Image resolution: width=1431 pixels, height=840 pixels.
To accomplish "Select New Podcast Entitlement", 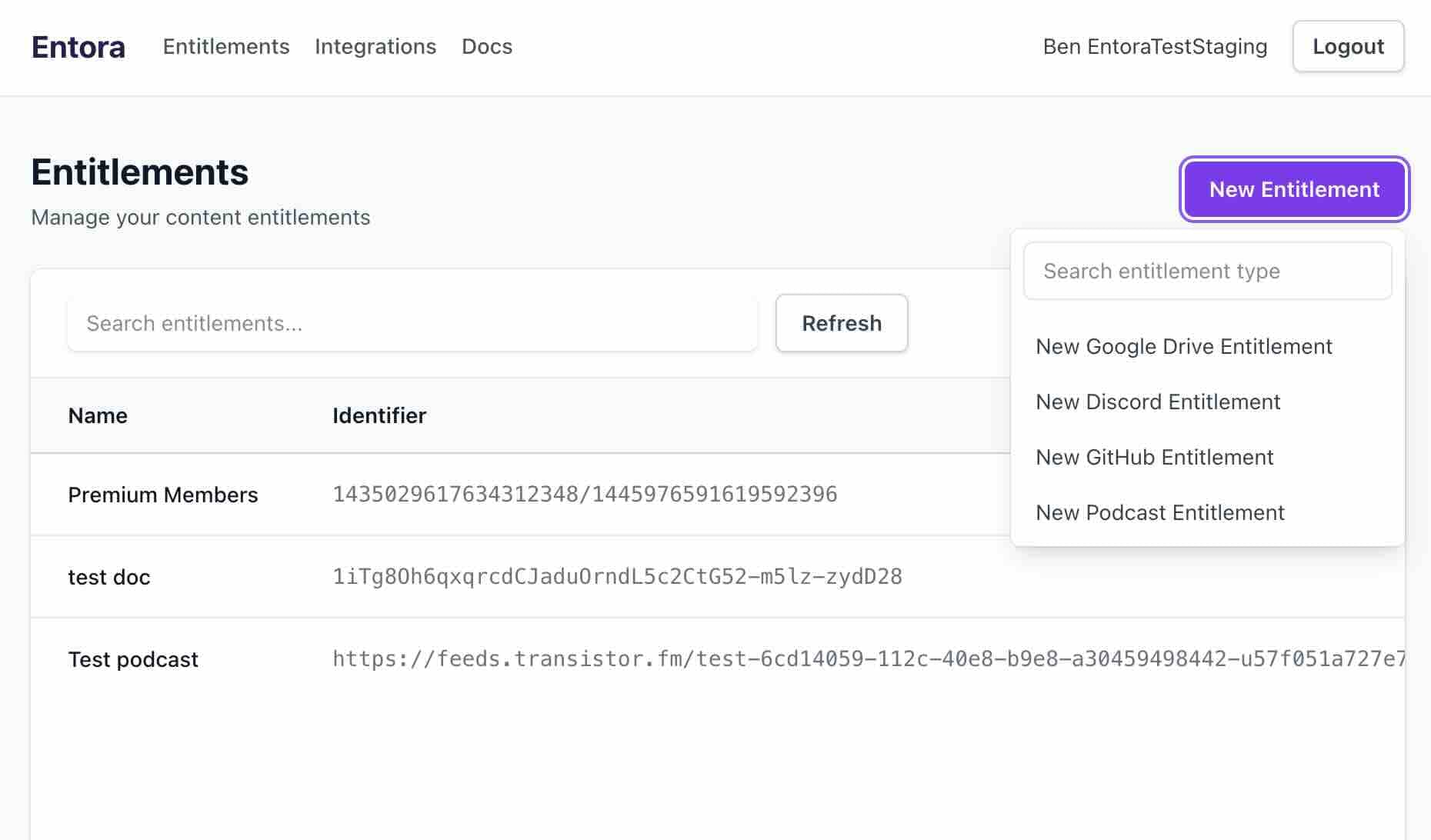I will (1160, 512).
